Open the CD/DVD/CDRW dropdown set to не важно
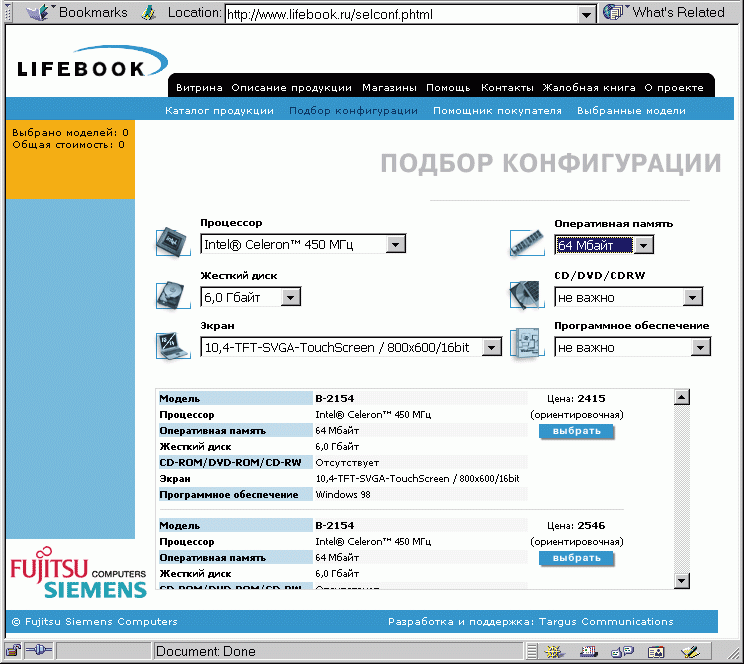The image size is (744, 664). coord(629,298)
